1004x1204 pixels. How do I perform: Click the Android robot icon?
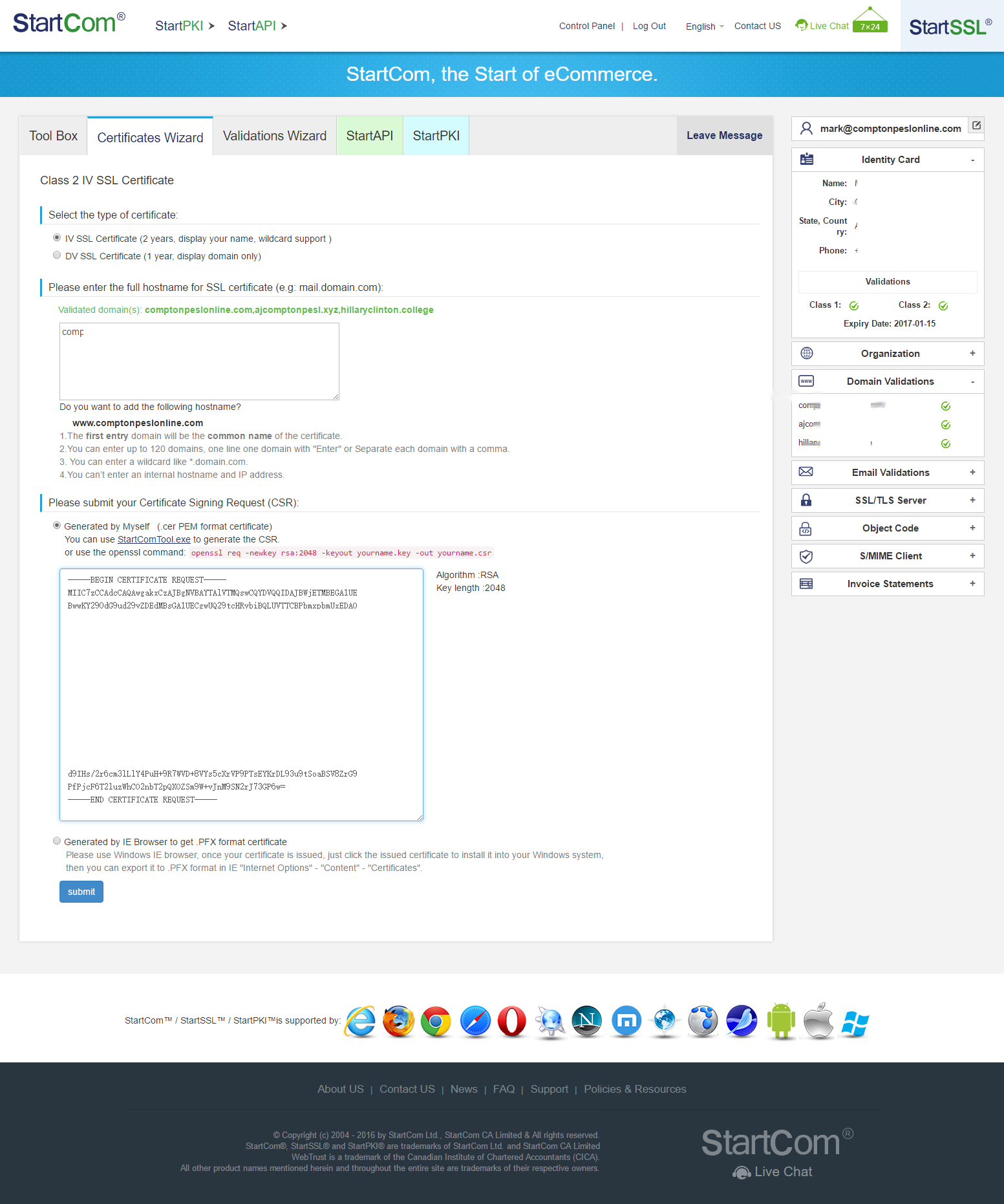pyautogui.click(x=781, y=1021)
